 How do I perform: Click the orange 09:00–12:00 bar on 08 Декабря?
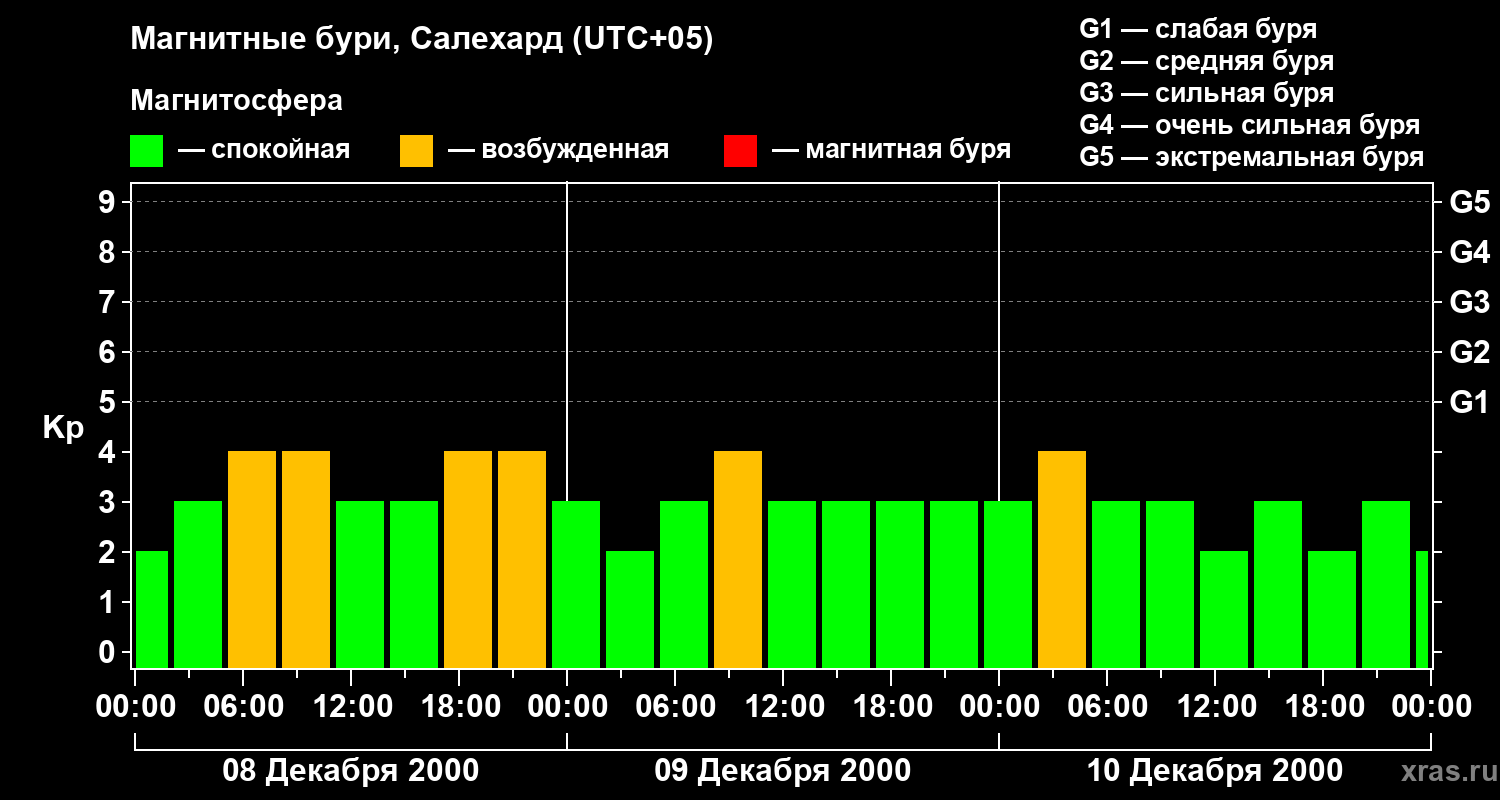[x=306, y=559]
